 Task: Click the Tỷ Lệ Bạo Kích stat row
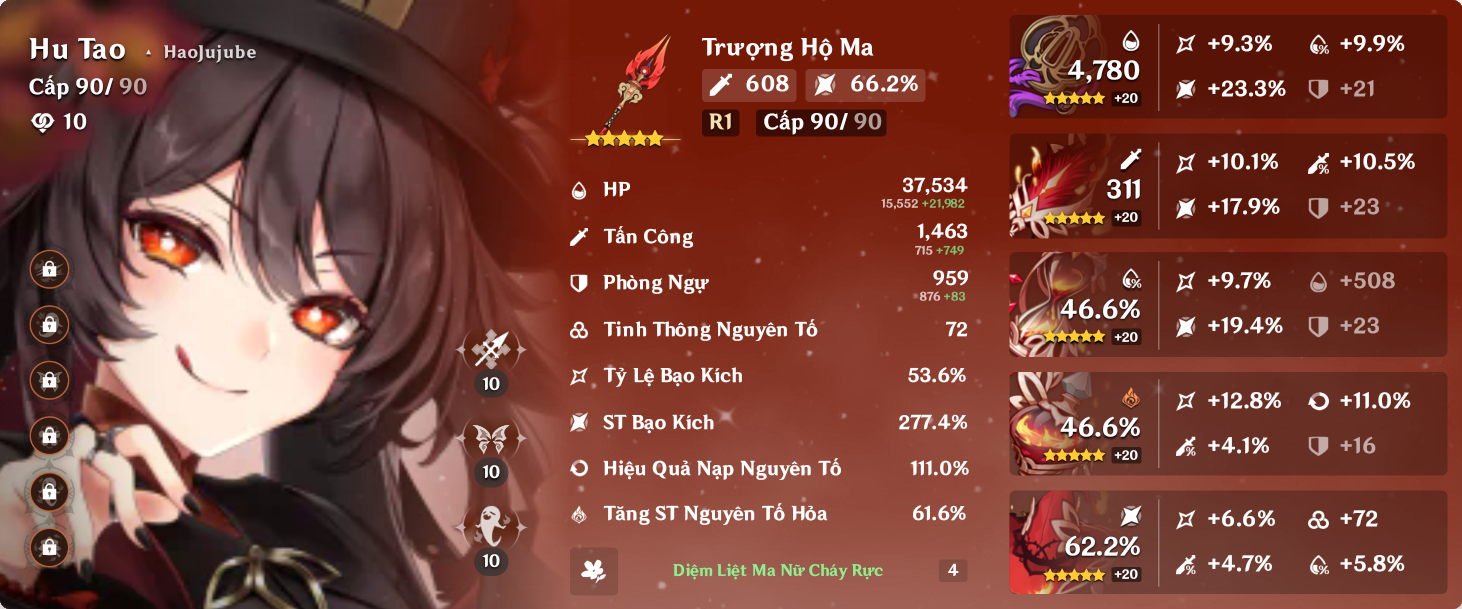pos(769,376)
